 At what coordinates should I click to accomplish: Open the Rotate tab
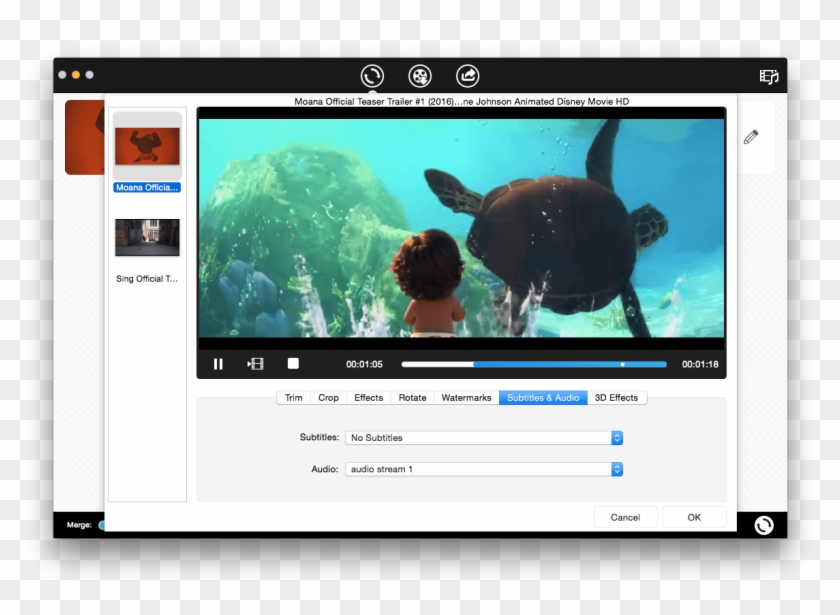(x=412, y=398)
